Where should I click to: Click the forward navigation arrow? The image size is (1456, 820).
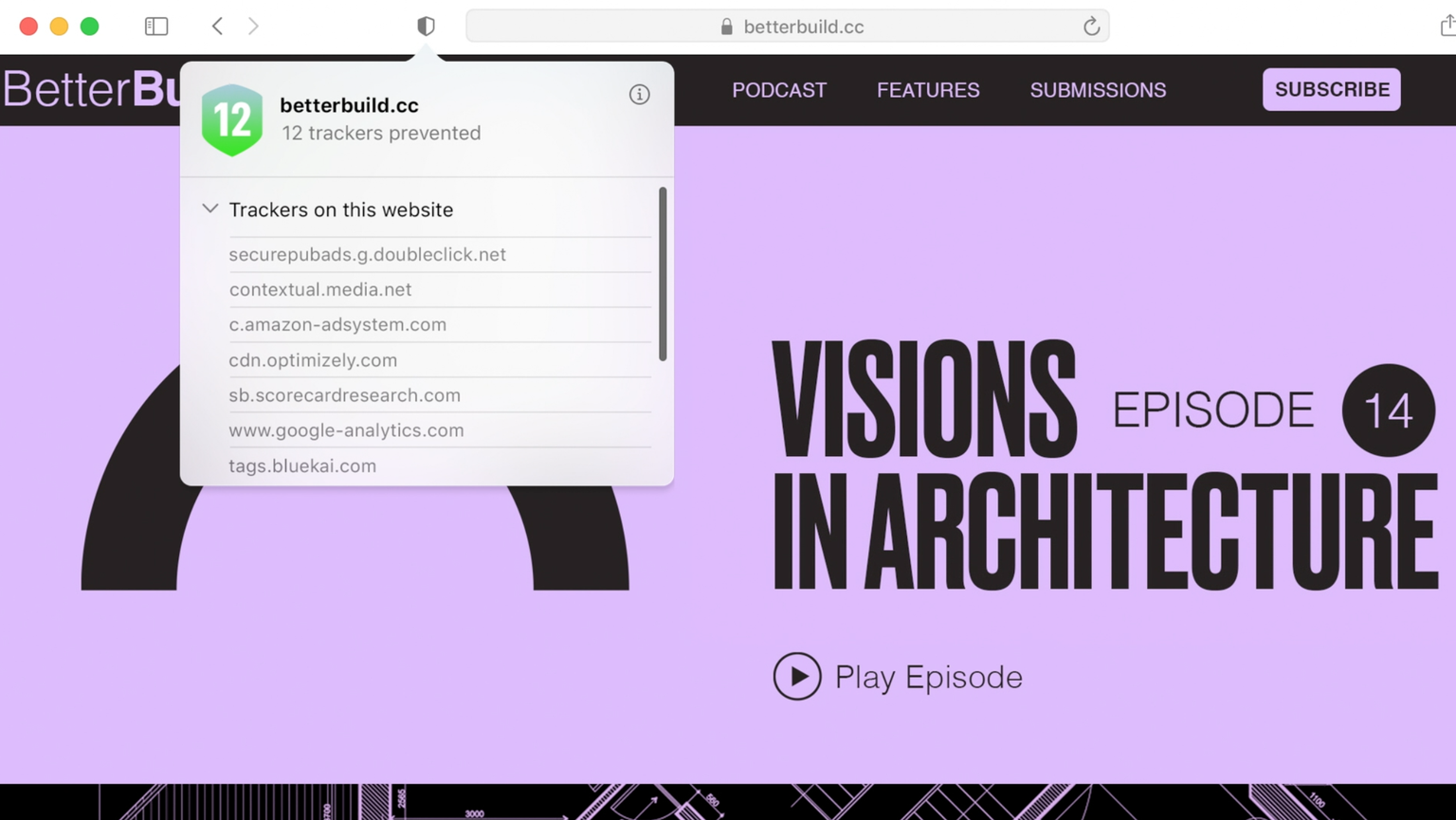pos(253,27)
